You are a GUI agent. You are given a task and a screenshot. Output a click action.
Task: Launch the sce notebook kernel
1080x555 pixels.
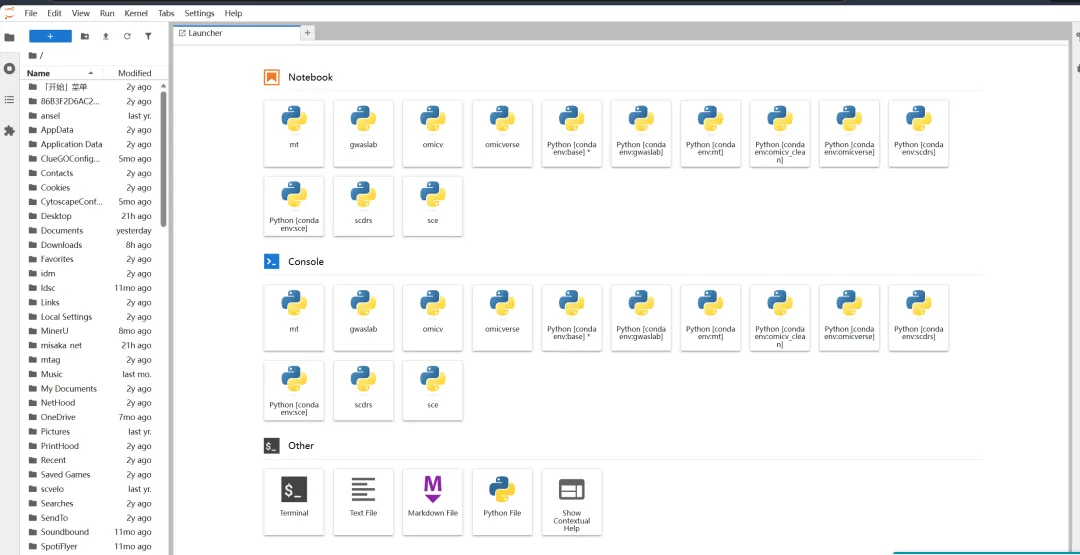pyautogui.click(x=433, y=207)
